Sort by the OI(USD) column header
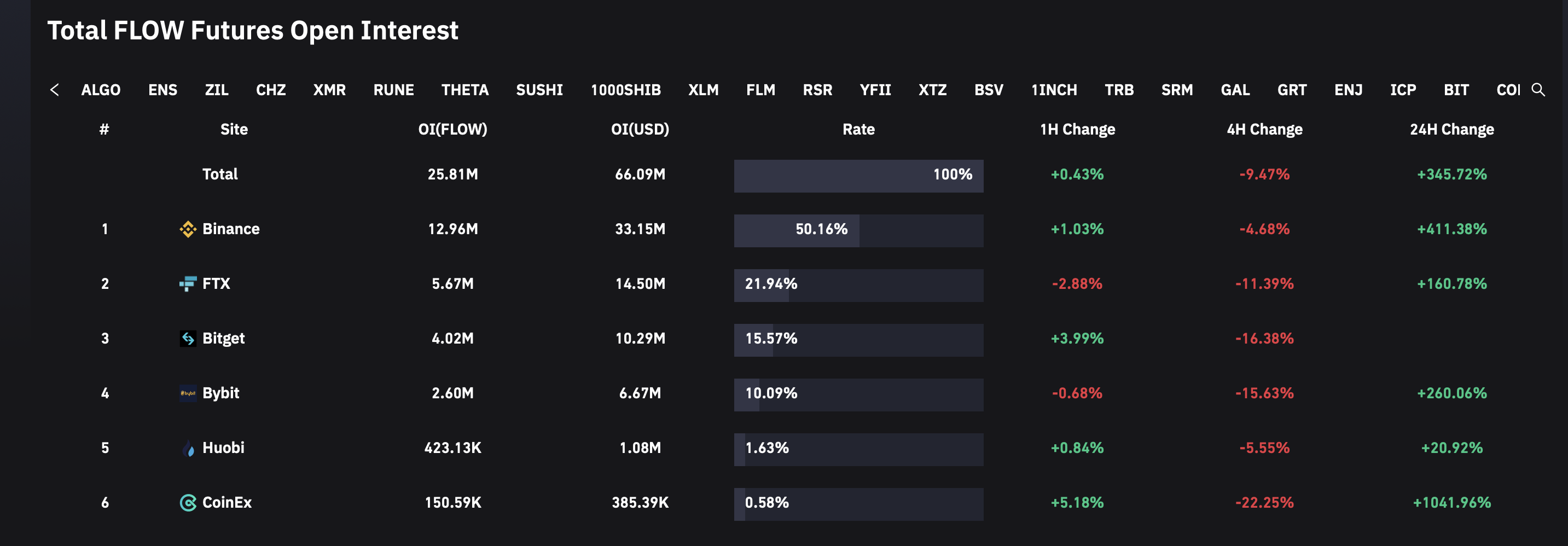This screenshot has height=546, width=1568. click(x=640, y=130)
